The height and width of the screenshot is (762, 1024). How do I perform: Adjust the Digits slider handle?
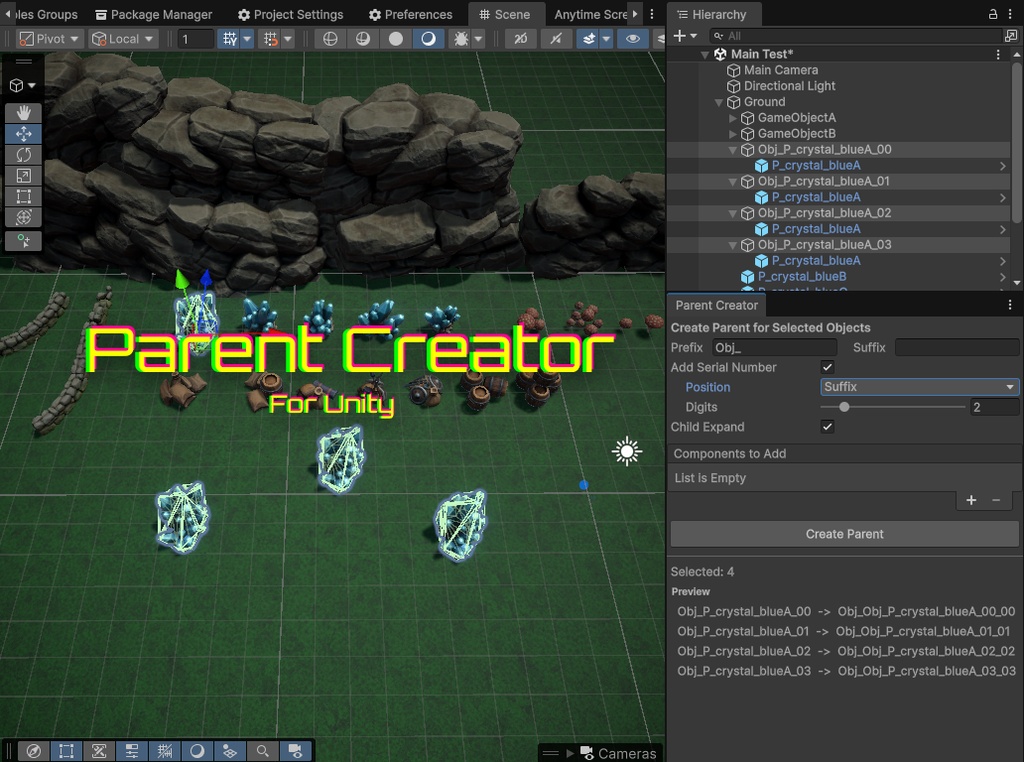[844, 407]
